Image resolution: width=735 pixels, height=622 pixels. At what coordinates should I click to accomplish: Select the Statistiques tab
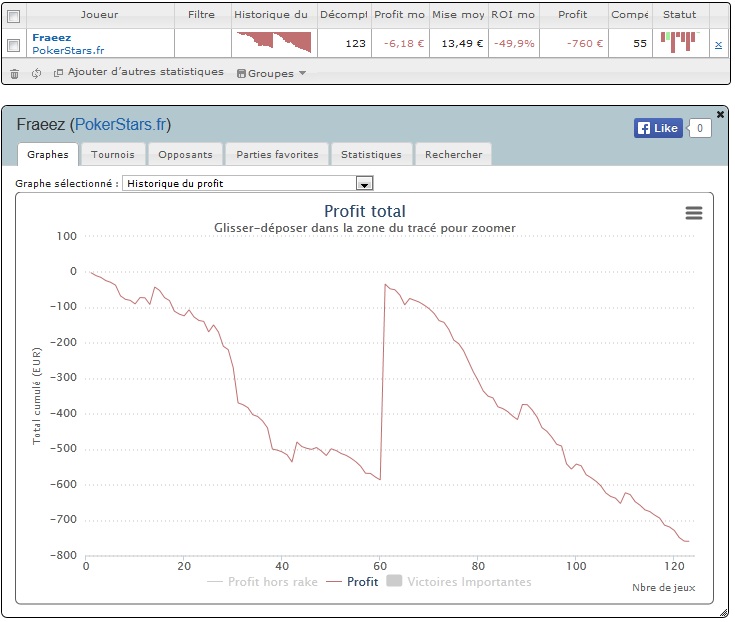371,154
